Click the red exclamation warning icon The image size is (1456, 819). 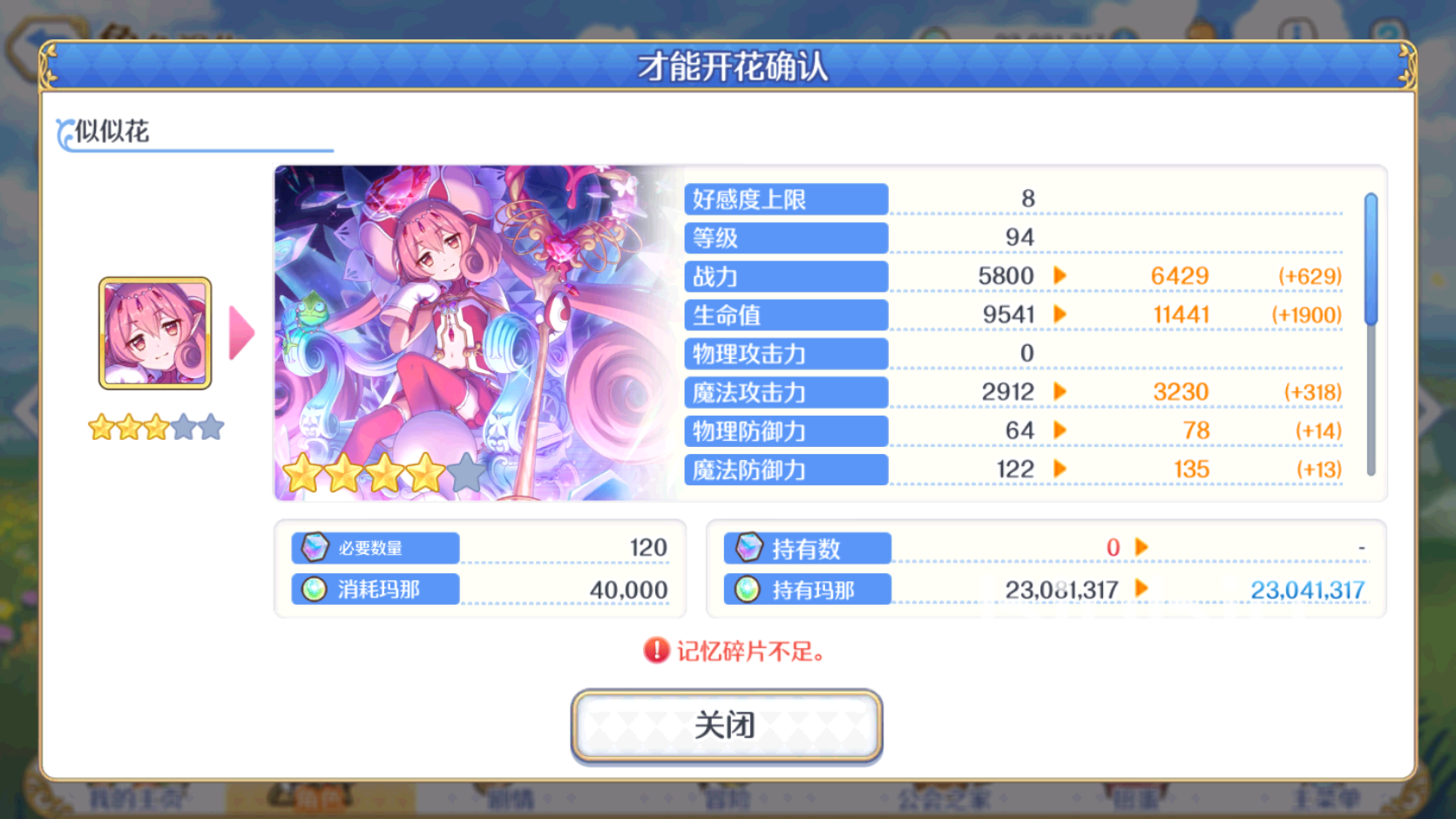click(x=656, y=650)
